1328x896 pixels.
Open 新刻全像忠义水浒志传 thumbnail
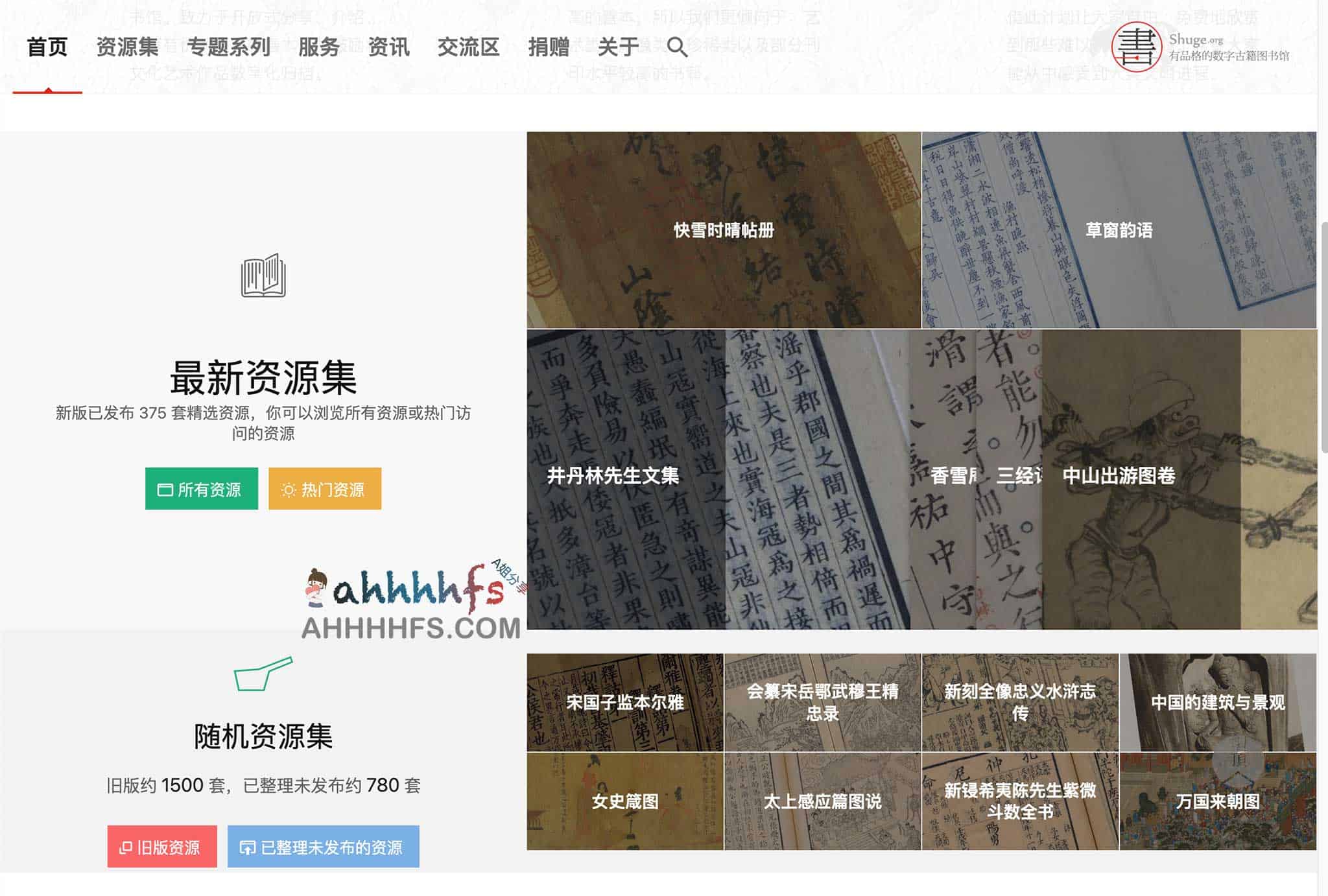pos(1021,702)
